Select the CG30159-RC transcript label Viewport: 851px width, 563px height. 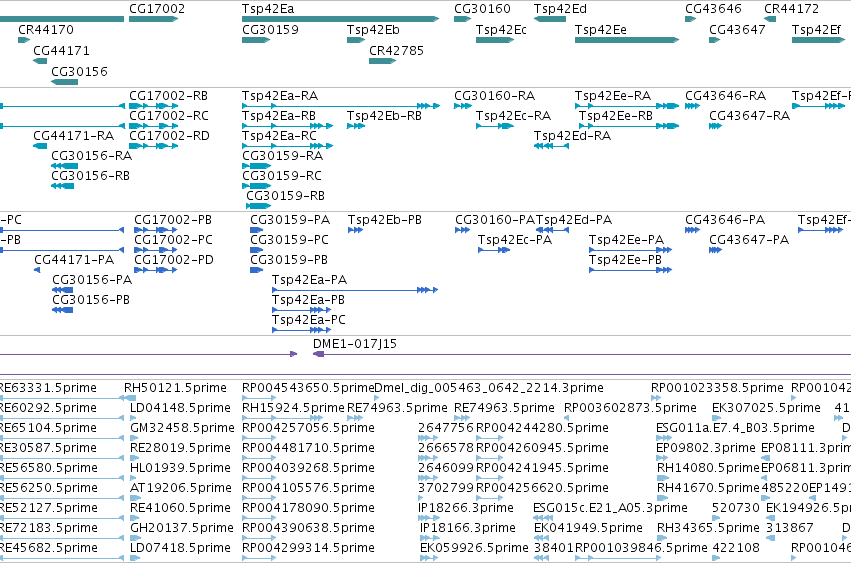282,176
